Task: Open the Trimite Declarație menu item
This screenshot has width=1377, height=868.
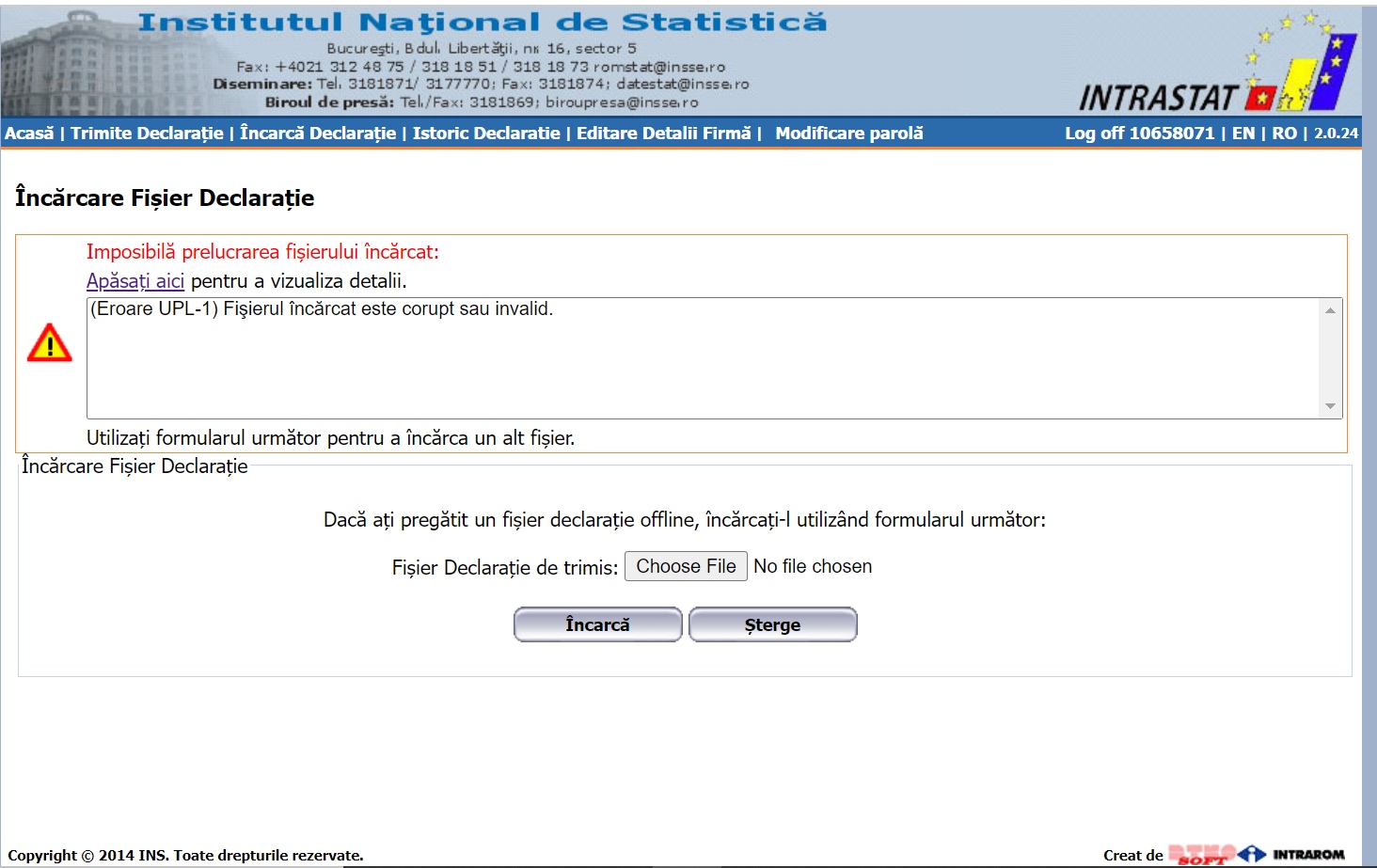Action: 147,133
